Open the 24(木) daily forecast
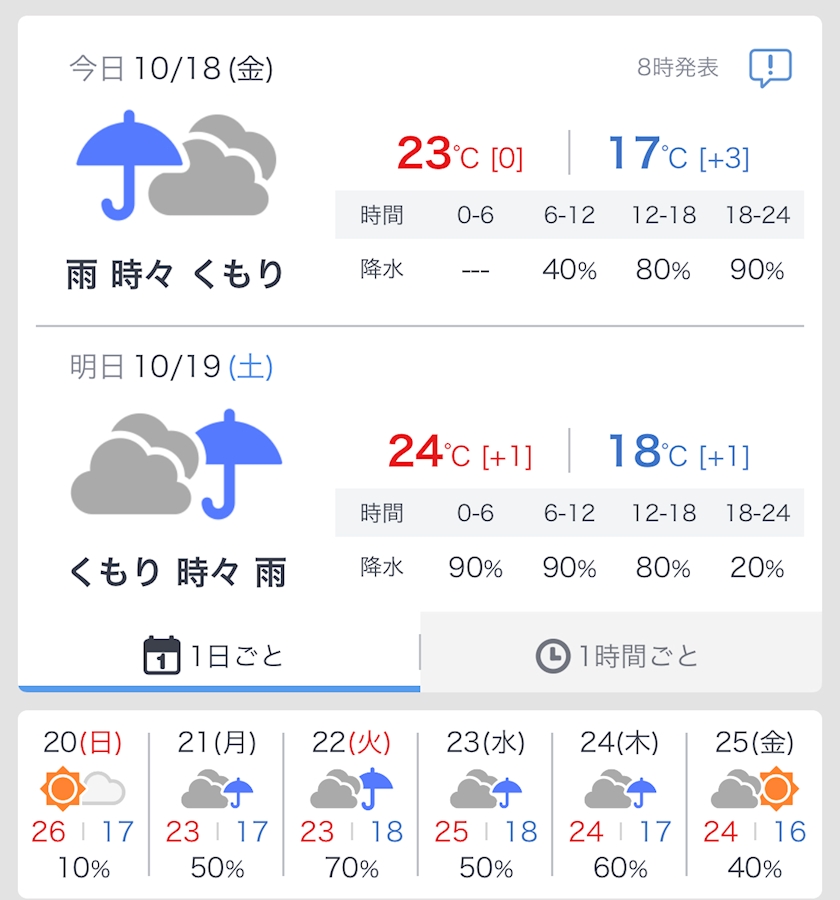 click(620, 804)
